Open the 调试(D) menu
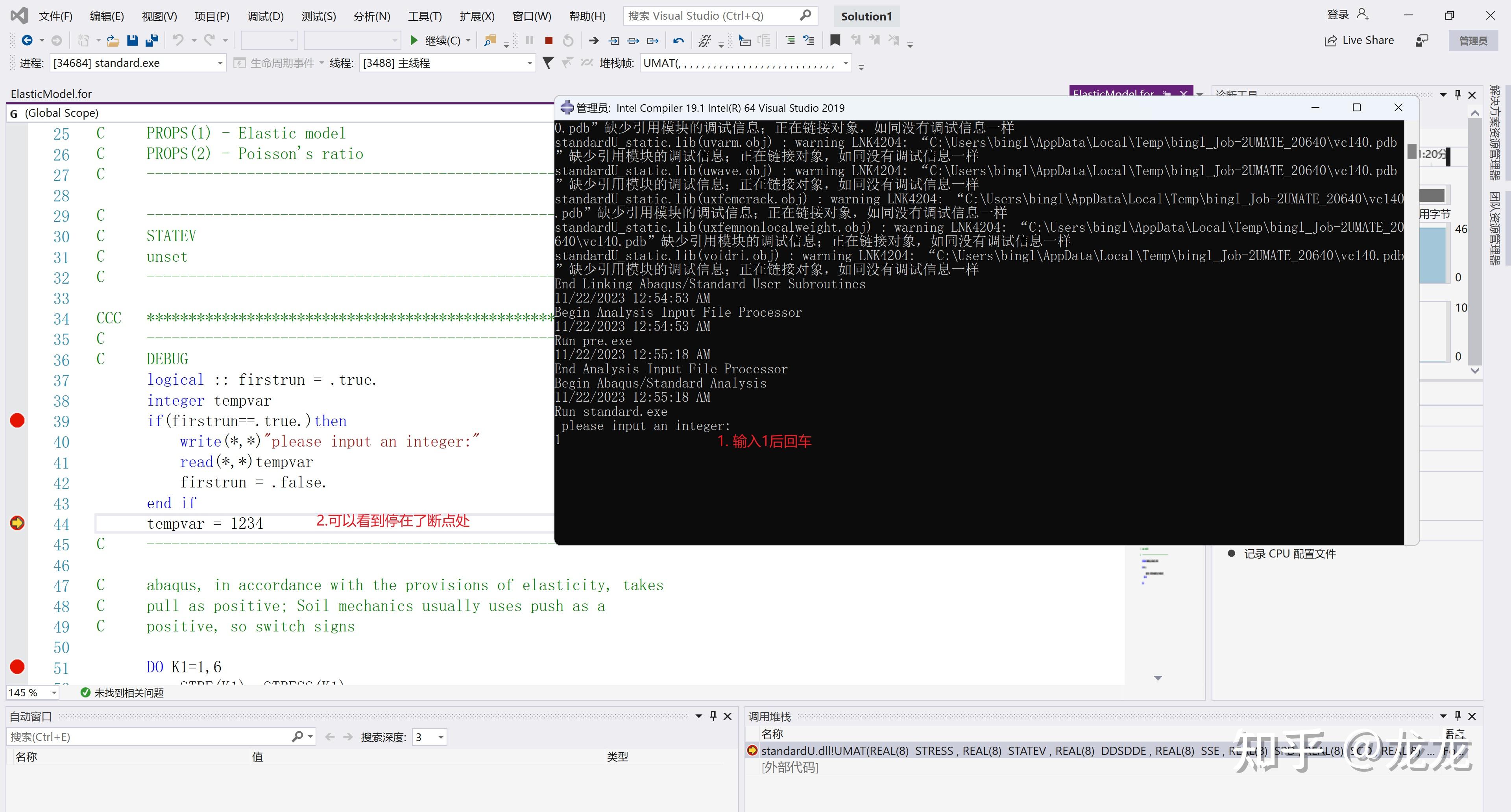 pos(265,17)
